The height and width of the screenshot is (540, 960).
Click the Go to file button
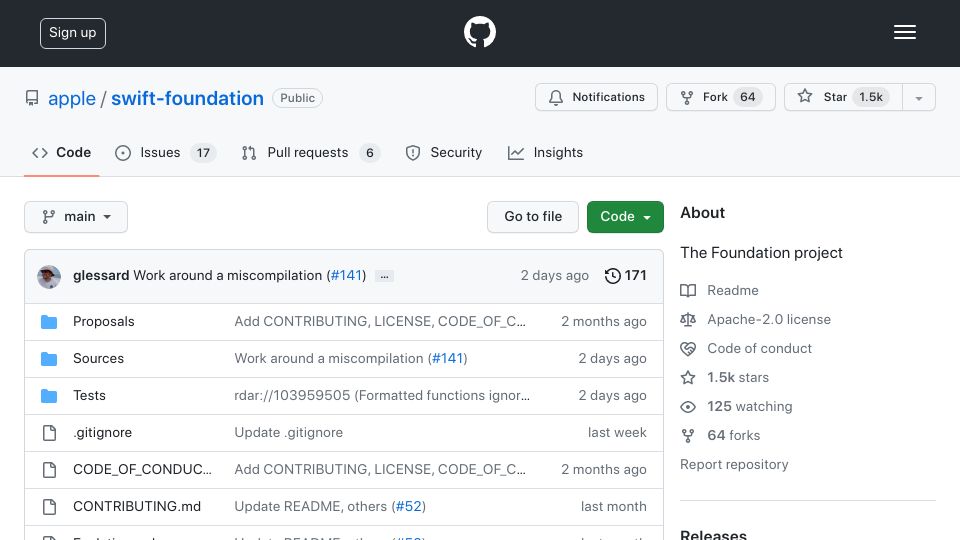pyautogui.click(x=533, y=217)
